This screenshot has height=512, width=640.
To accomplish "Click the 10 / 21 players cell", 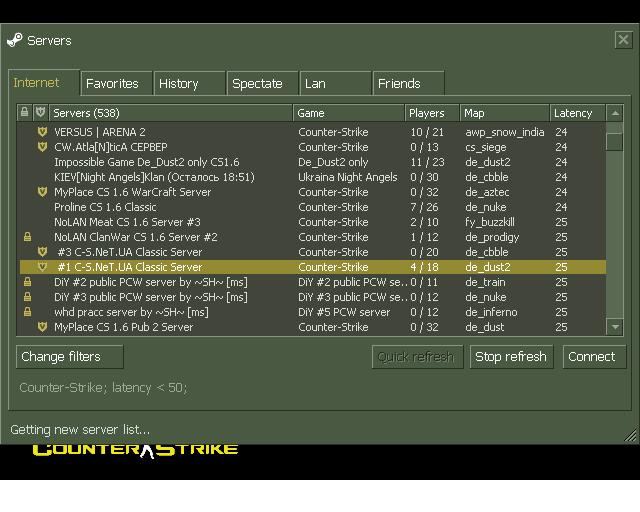I will point(427,132).
